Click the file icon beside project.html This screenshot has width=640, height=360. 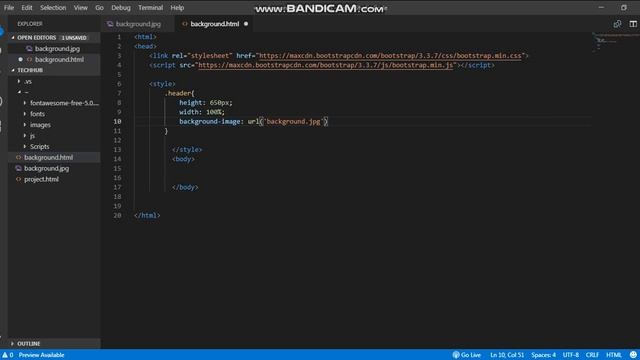coord(18,179)
